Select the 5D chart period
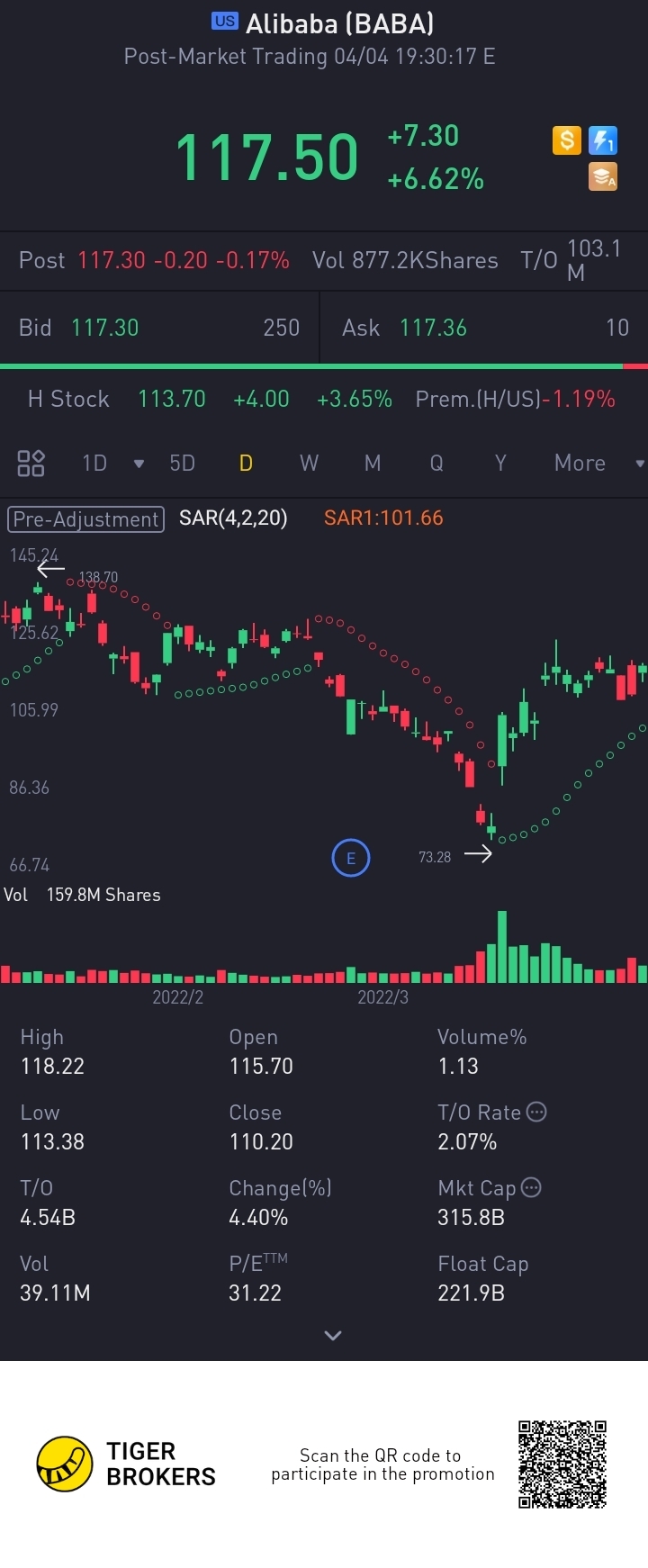This screenshot has width=648, height=1568. tap(182, 463)
